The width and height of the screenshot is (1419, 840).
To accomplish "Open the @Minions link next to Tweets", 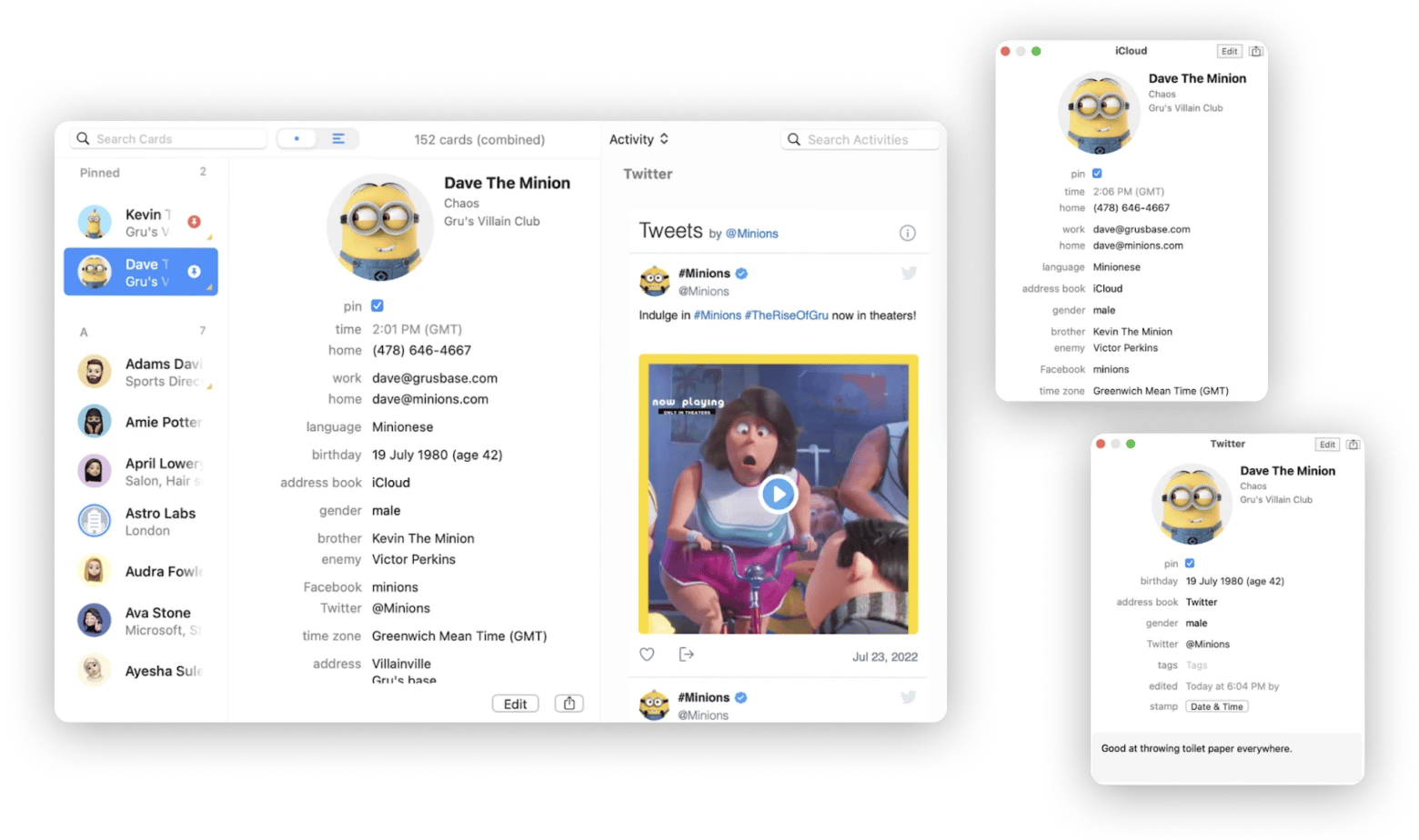I will pos(751,234).
